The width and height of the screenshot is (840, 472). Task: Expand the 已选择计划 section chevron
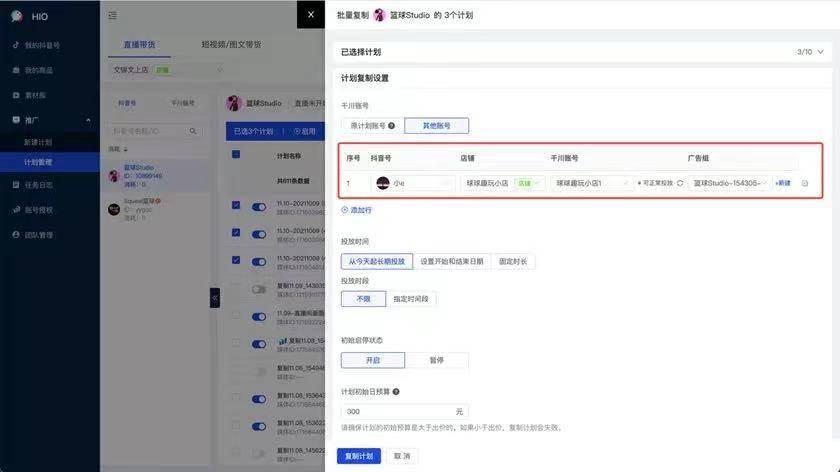[820, 51]
